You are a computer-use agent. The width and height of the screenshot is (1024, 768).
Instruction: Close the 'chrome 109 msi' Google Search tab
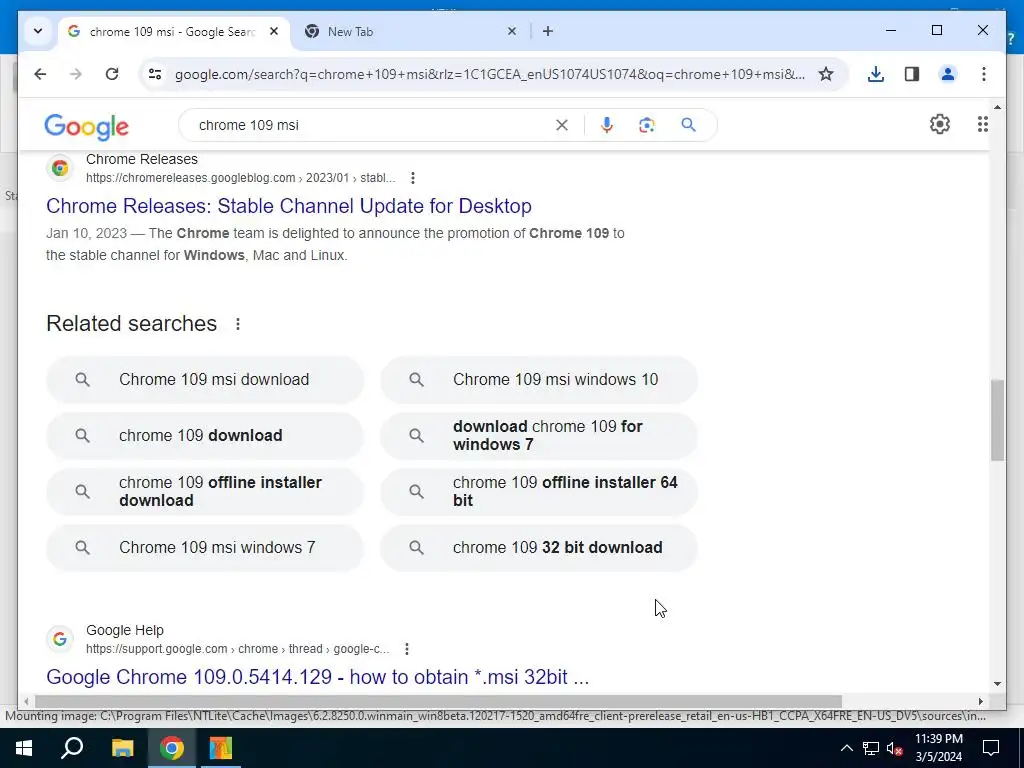click(274, 31)
